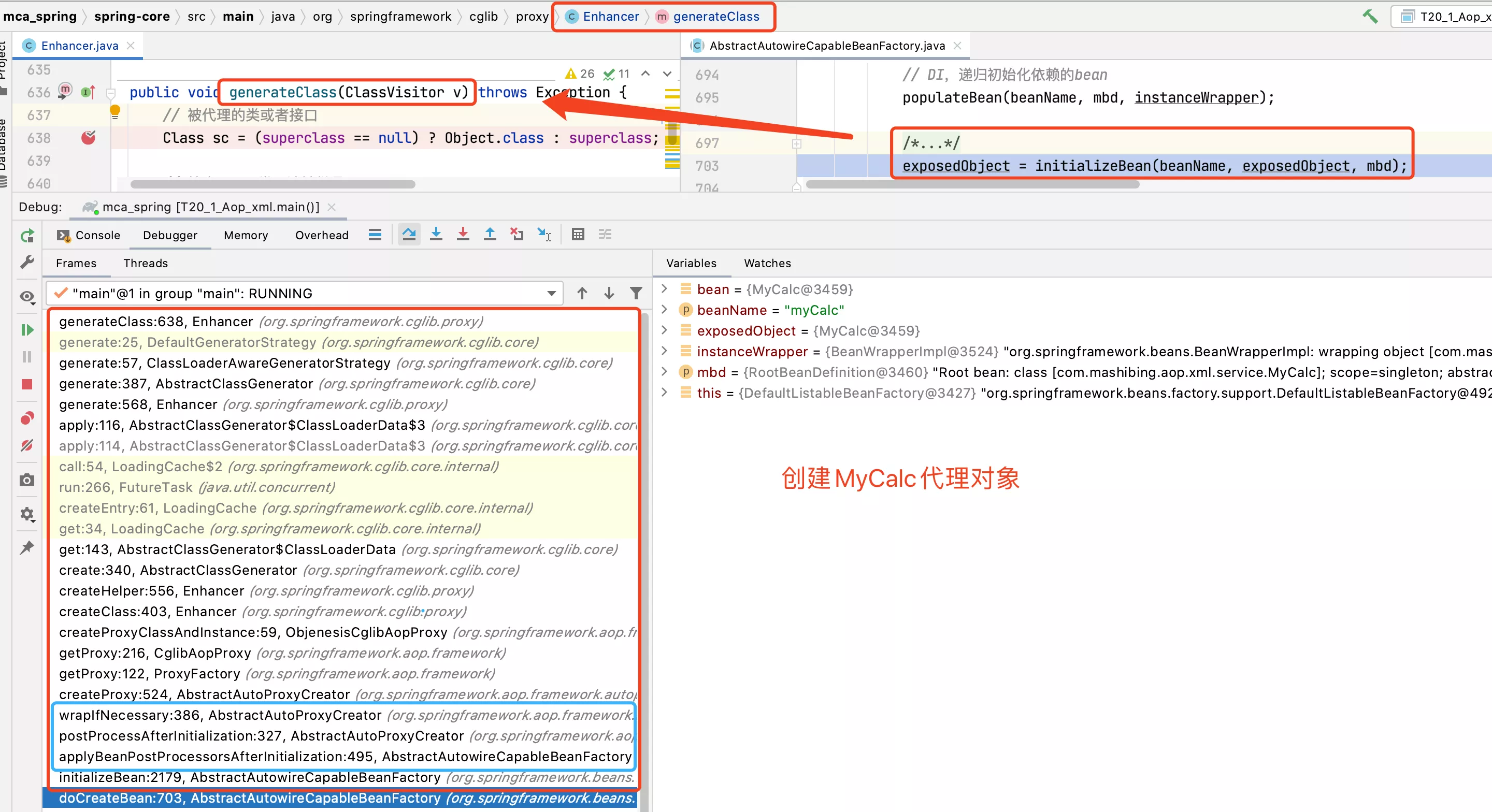Screen dimensions: 1492x812
Task: Click Enhancer editor horizontal scrollbar
Action: [273, 184]
